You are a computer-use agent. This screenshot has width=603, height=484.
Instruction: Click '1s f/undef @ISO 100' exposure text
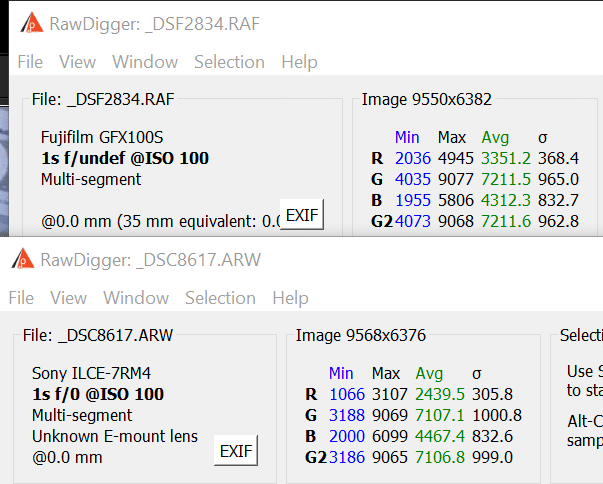click(125, 158)
